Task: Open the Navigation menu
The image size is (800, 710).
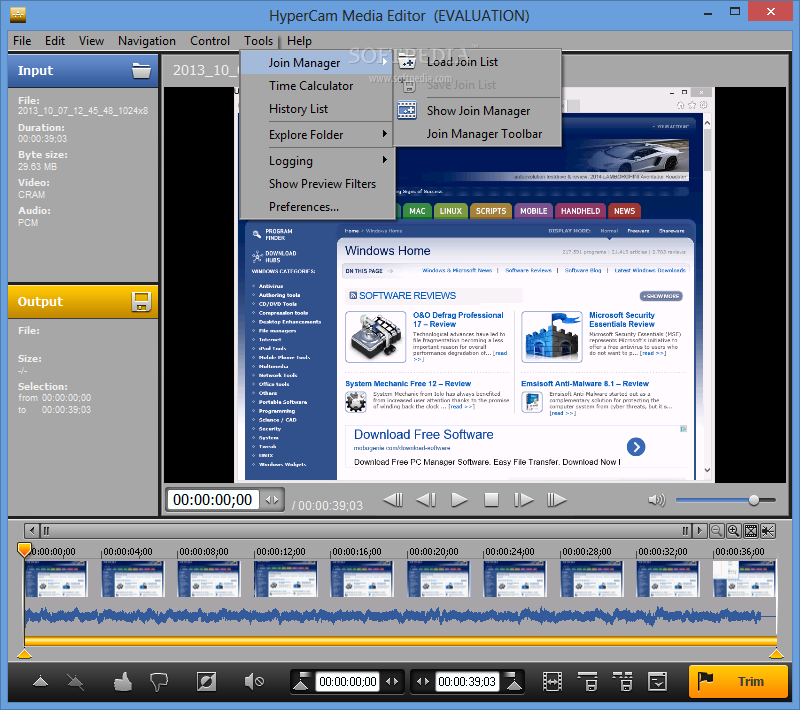Action: coord(147,41)
